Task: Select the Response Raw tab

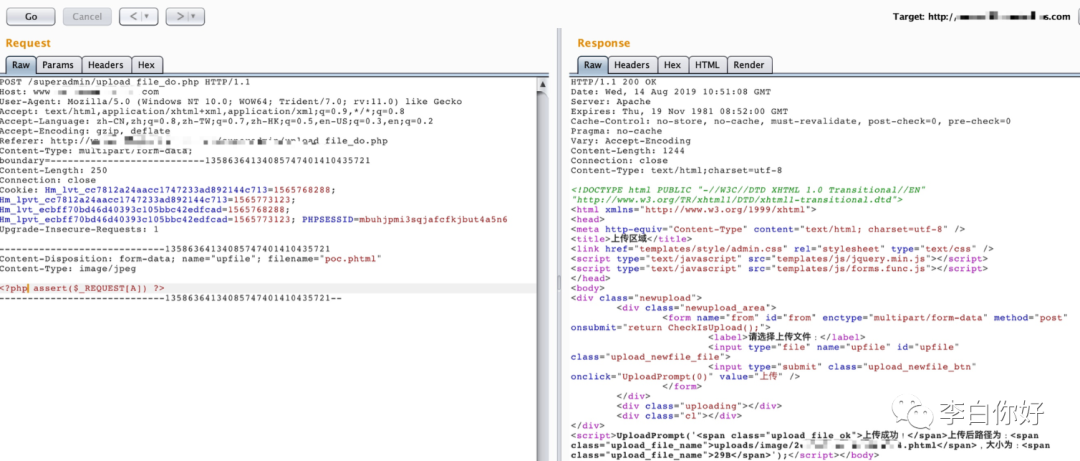Action: click(x=592, y=65)
